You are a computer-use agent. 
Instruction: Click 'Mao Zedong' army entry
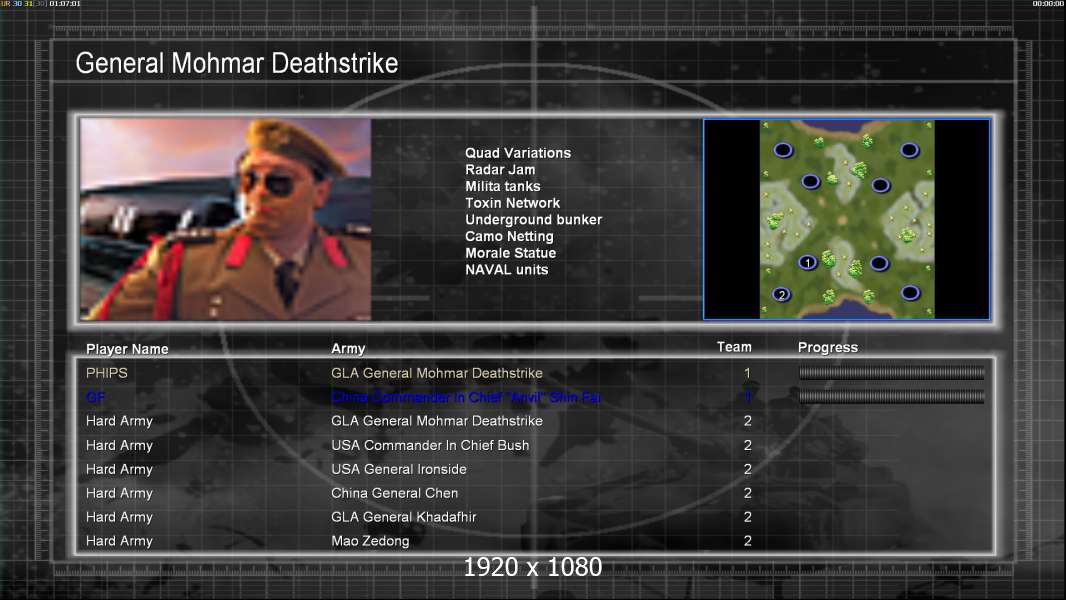pyautogui.click(x=370, y=541)
